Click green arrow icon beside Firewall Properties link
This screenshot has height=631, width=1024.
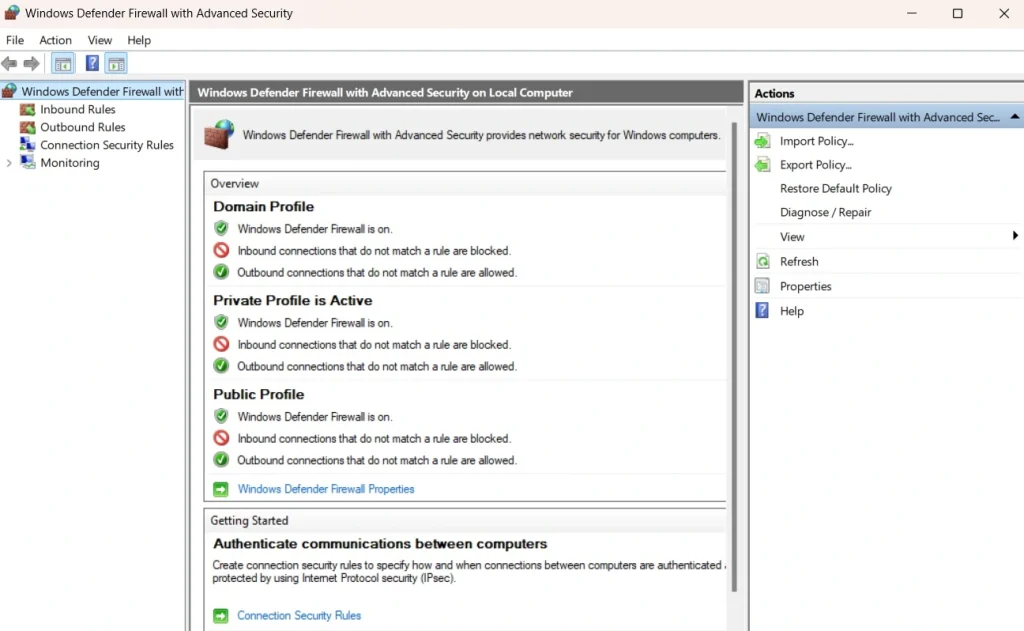point(221,489)
